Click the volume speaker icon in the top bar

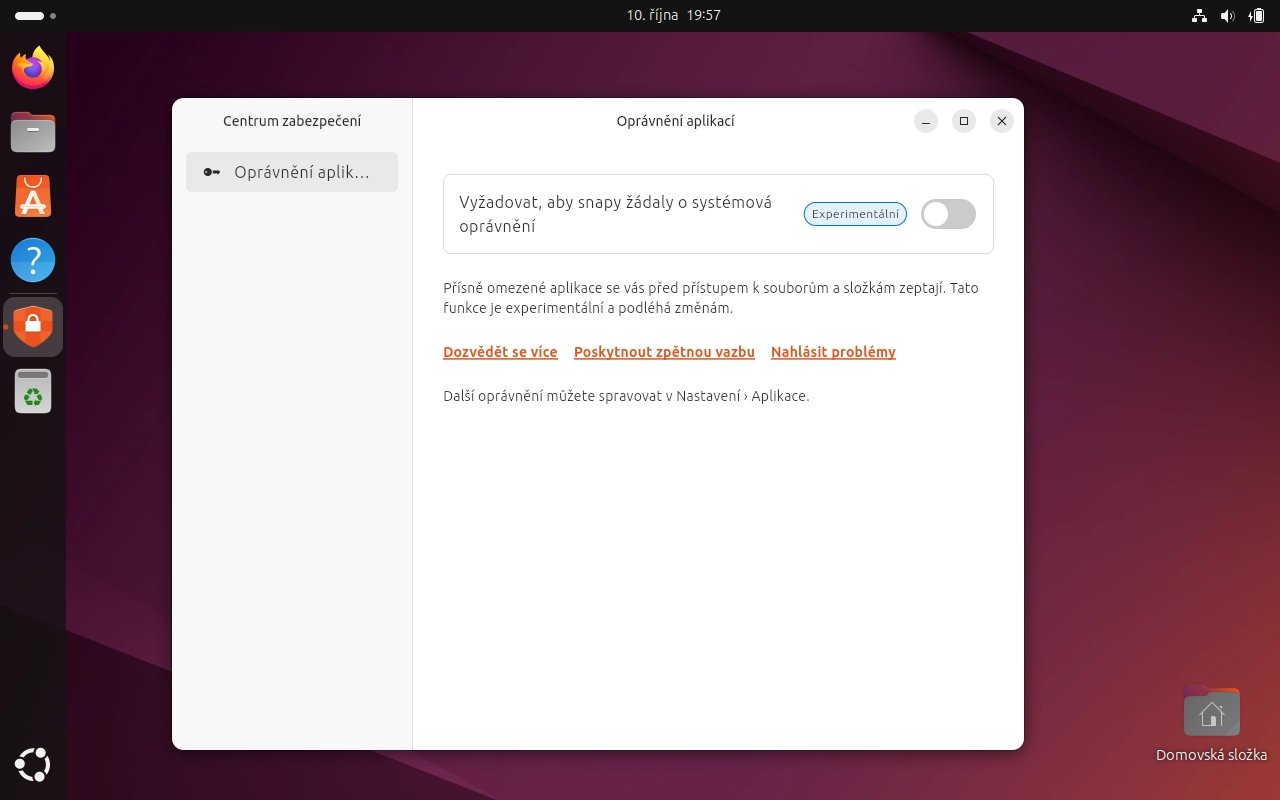pos(1228,16)
